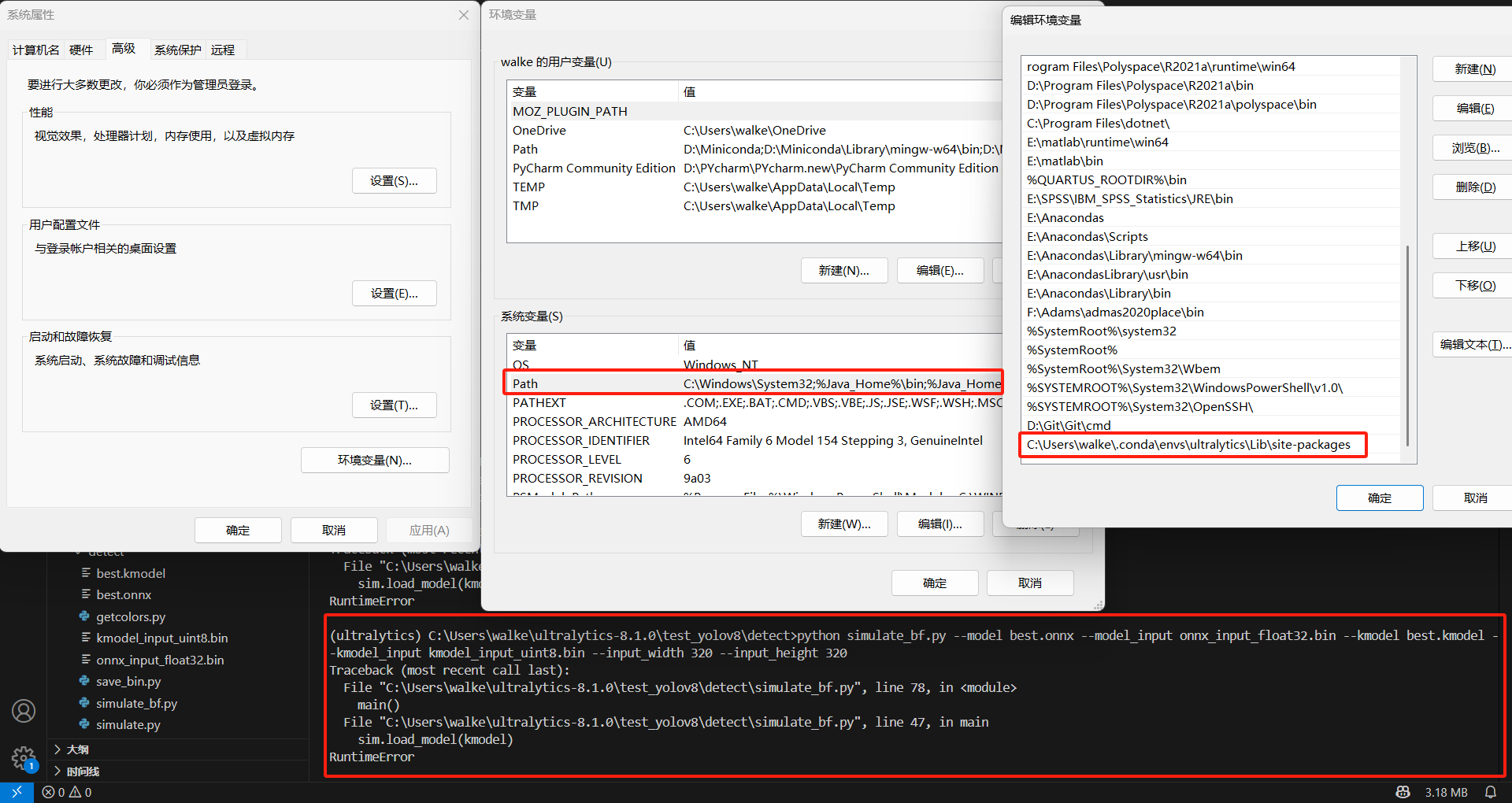
Task: Select PyCharm Community Edition variable row
Action: coord(754,168)
